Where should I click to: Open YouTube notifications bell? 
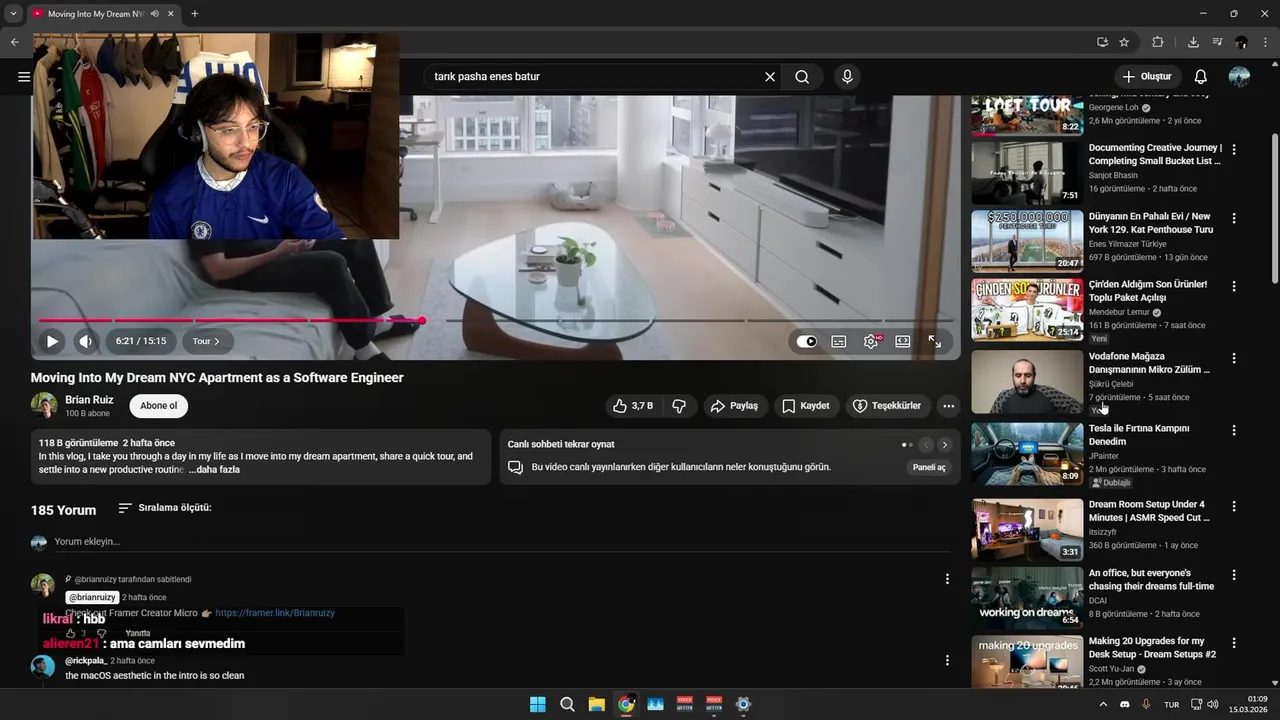(x=1201, y=77)
